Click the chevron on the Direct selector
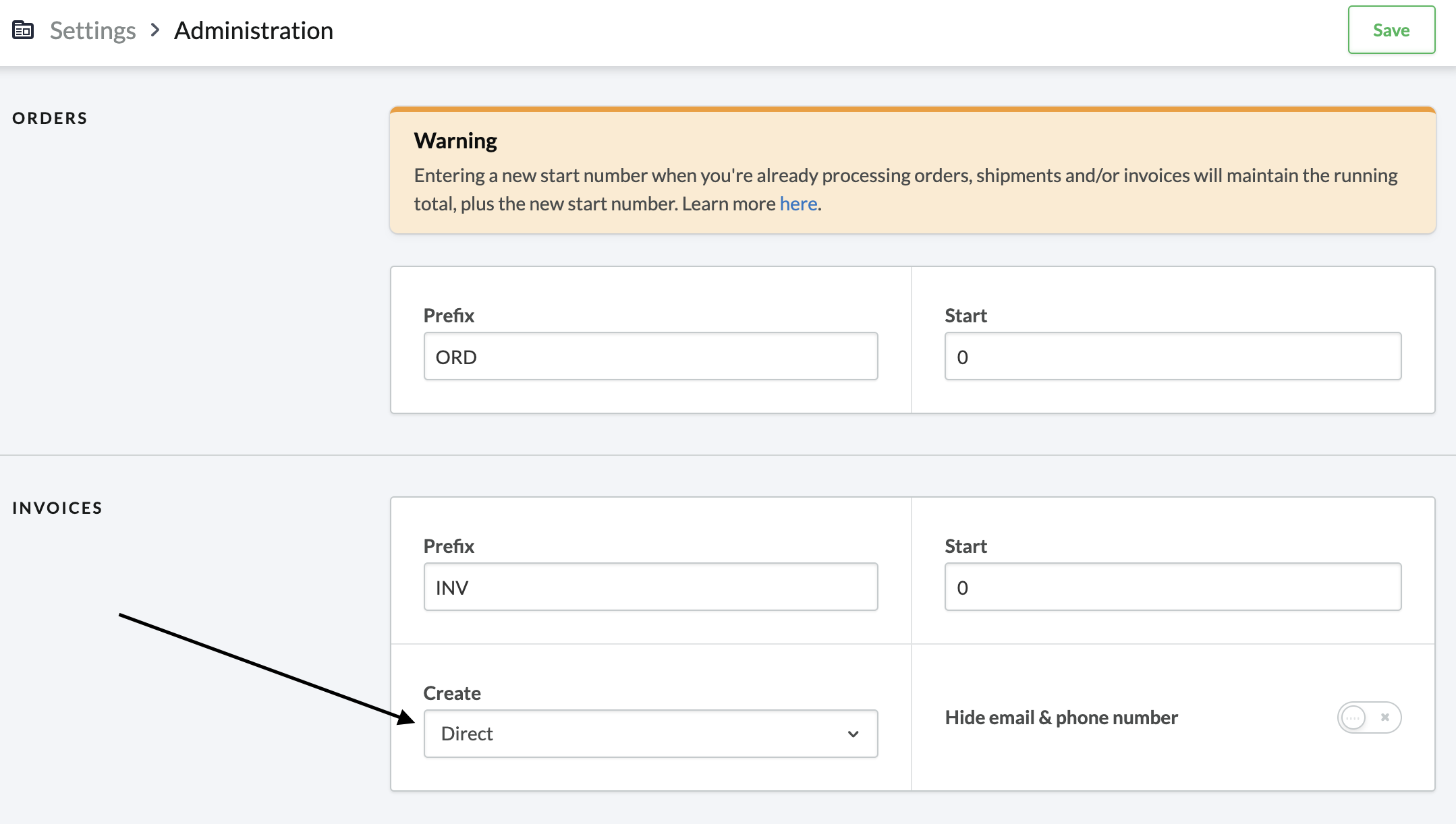This screenshot has height=824, width=1456. (853, 734)
